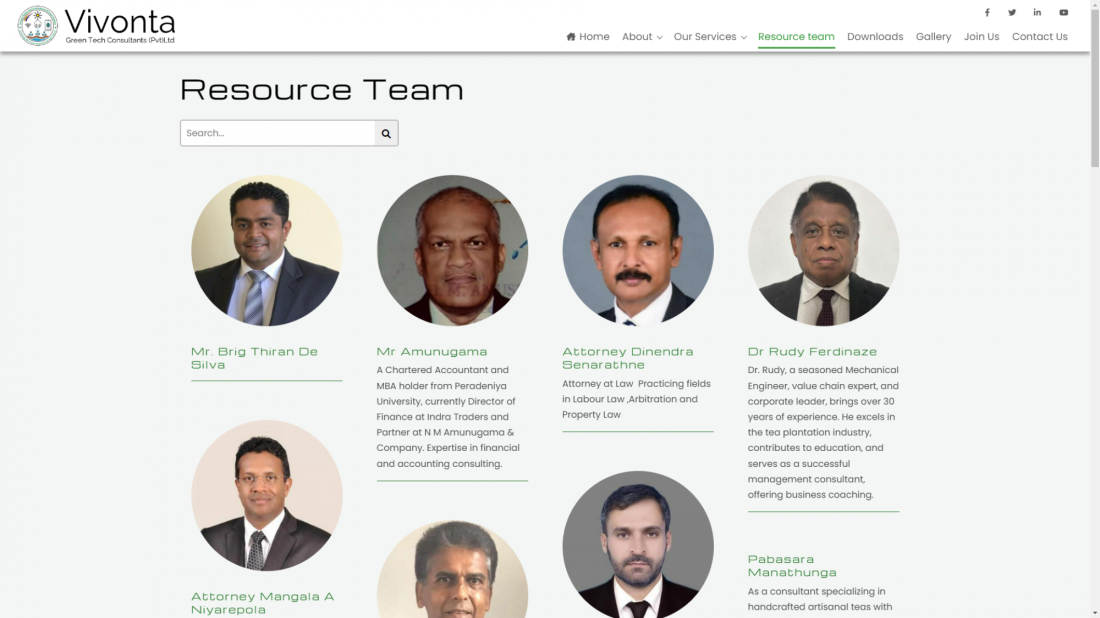Open the Contact Us page
This screenshot has width=1100, height=618.
[1039, 36]
